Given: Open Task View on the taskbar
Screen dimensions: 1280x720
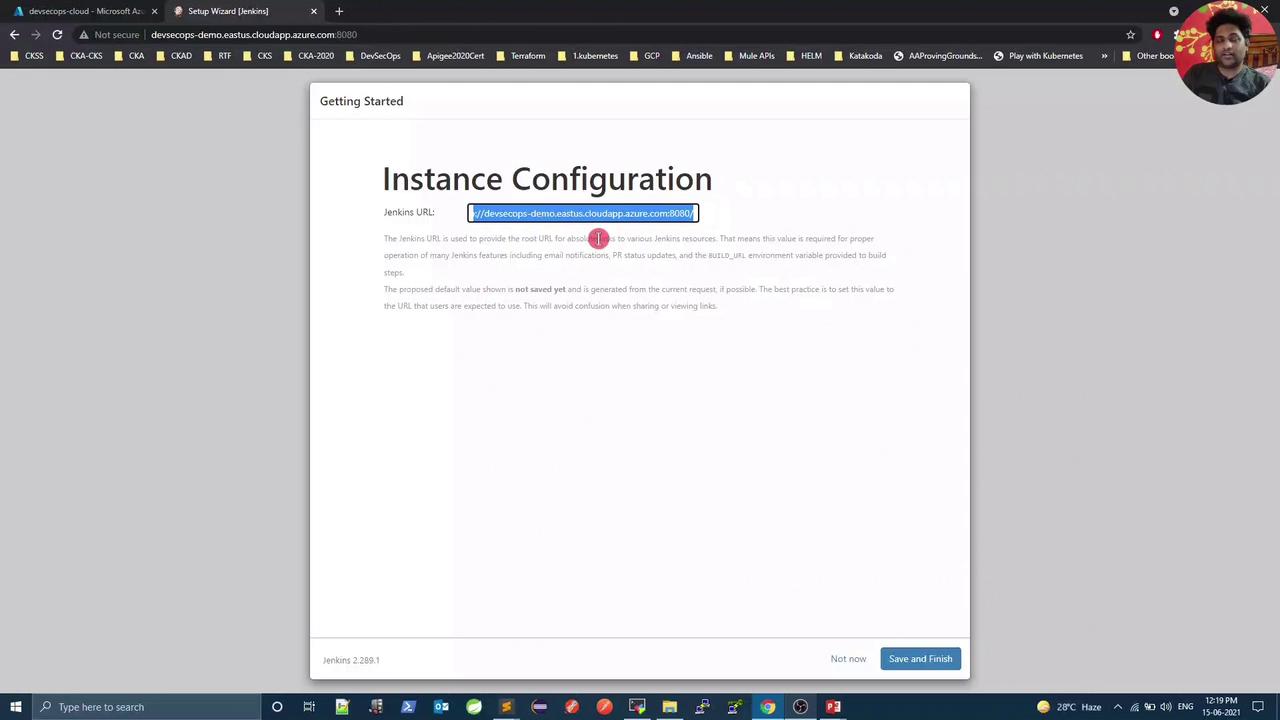Looking at the screenshot, I should click(309, 707).
